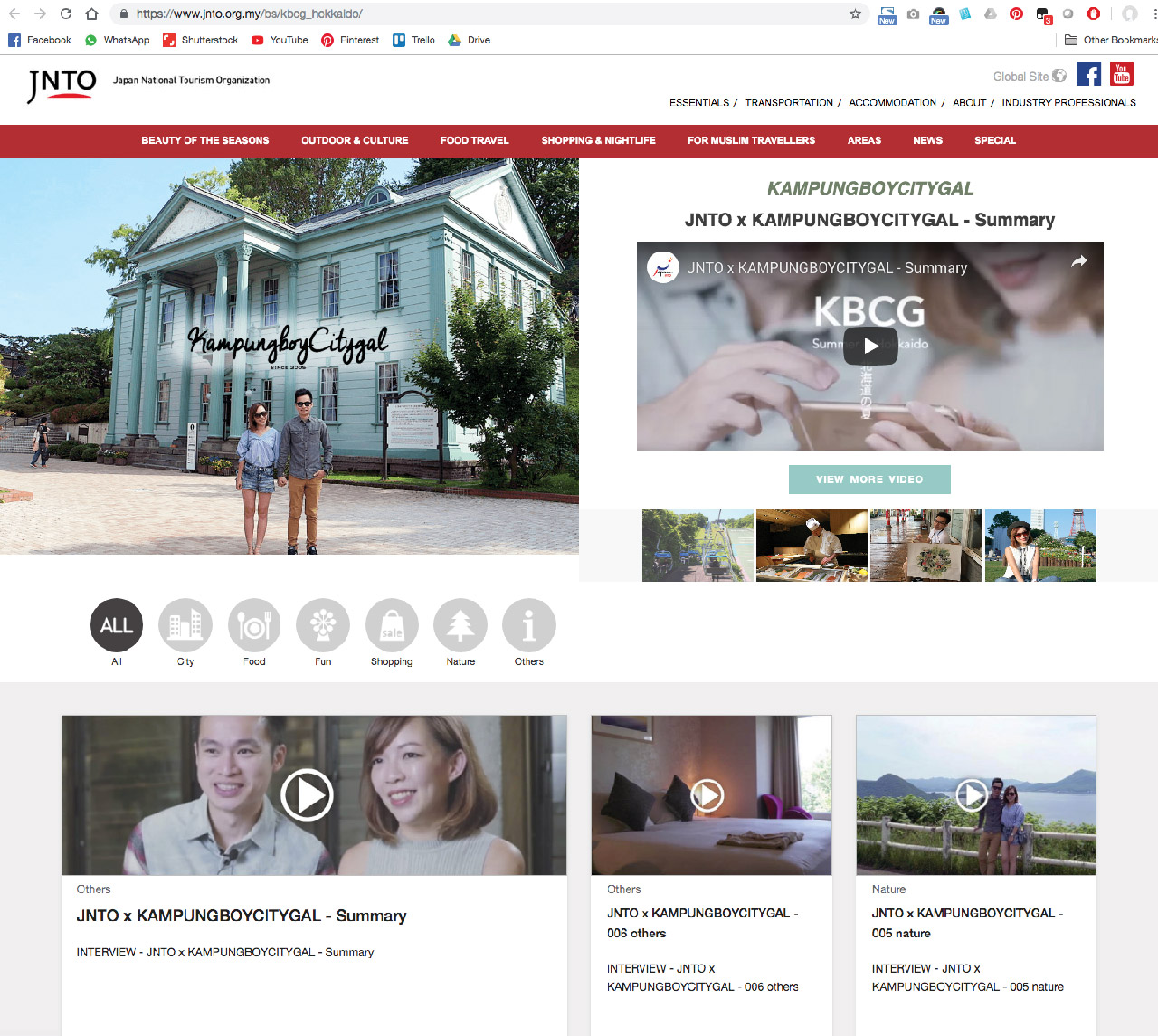The width and height of the screenshot is (1158, 1036).
Task: Show ALL categories filter
Action: tap(117, 625)
